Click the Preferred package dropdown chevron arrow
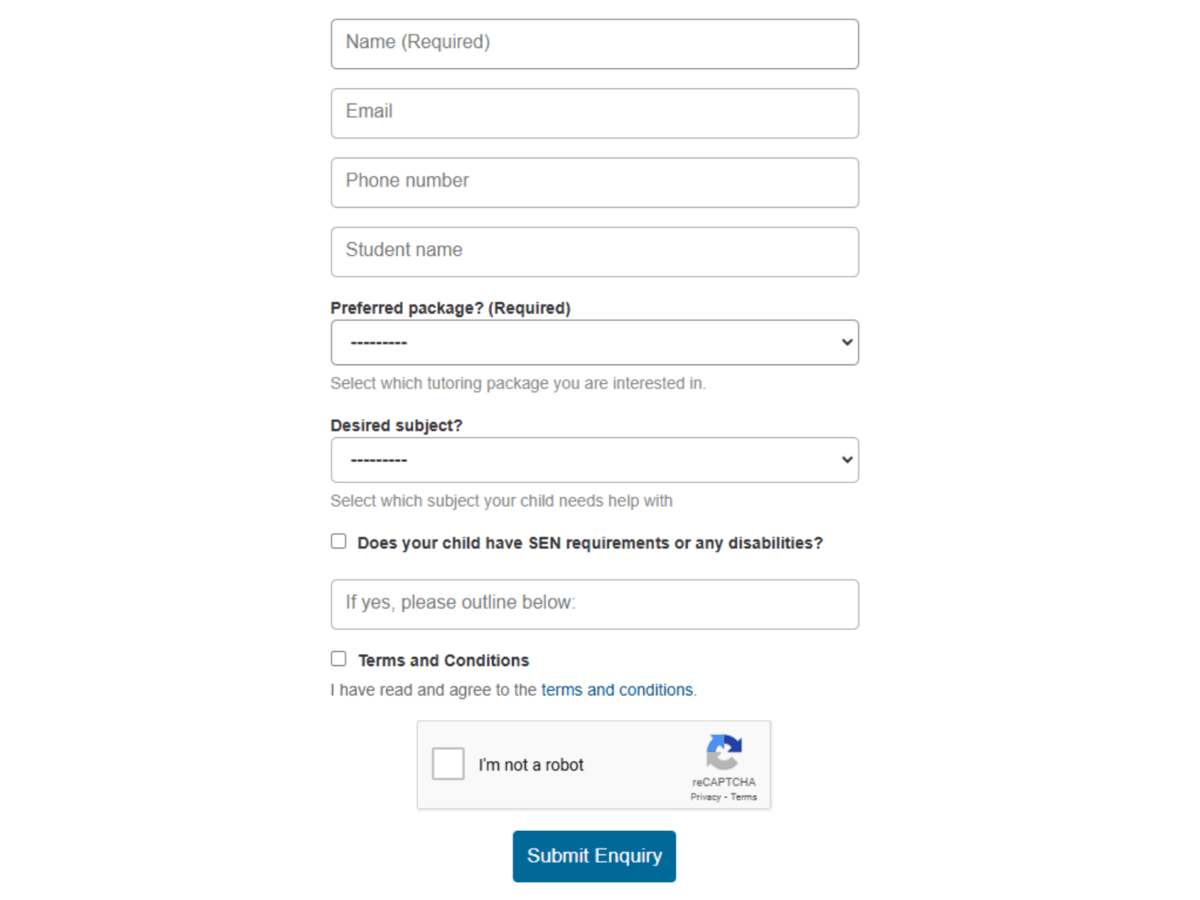The height and width of the screenshot is (900, 1200). pyautogui.click(x=847, y=342)
